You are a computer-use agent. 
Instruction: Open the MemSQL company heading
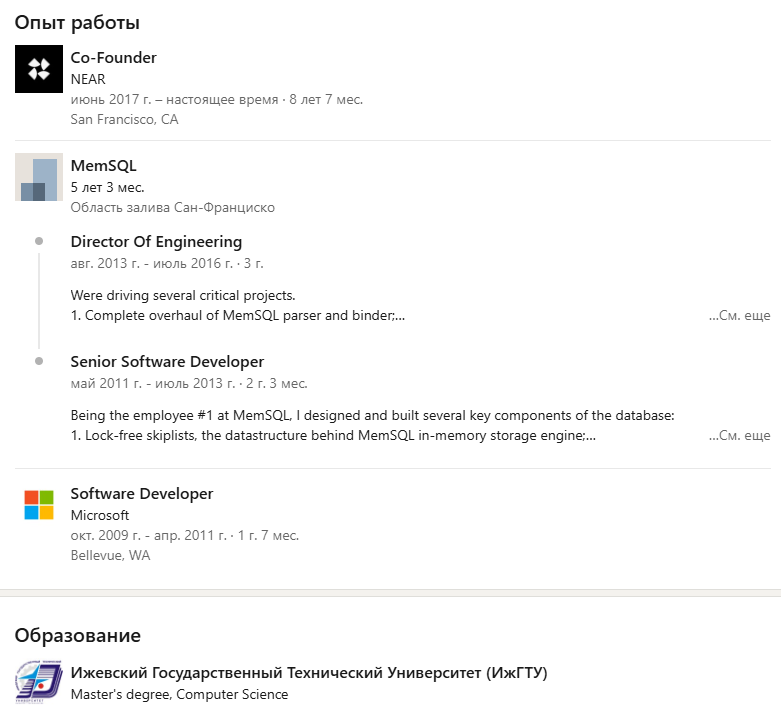point(103,166)
